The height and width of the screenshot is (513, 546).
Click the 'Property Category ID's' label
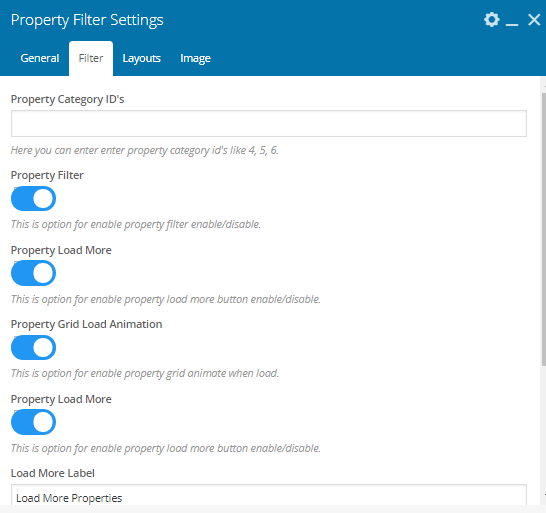68,100
